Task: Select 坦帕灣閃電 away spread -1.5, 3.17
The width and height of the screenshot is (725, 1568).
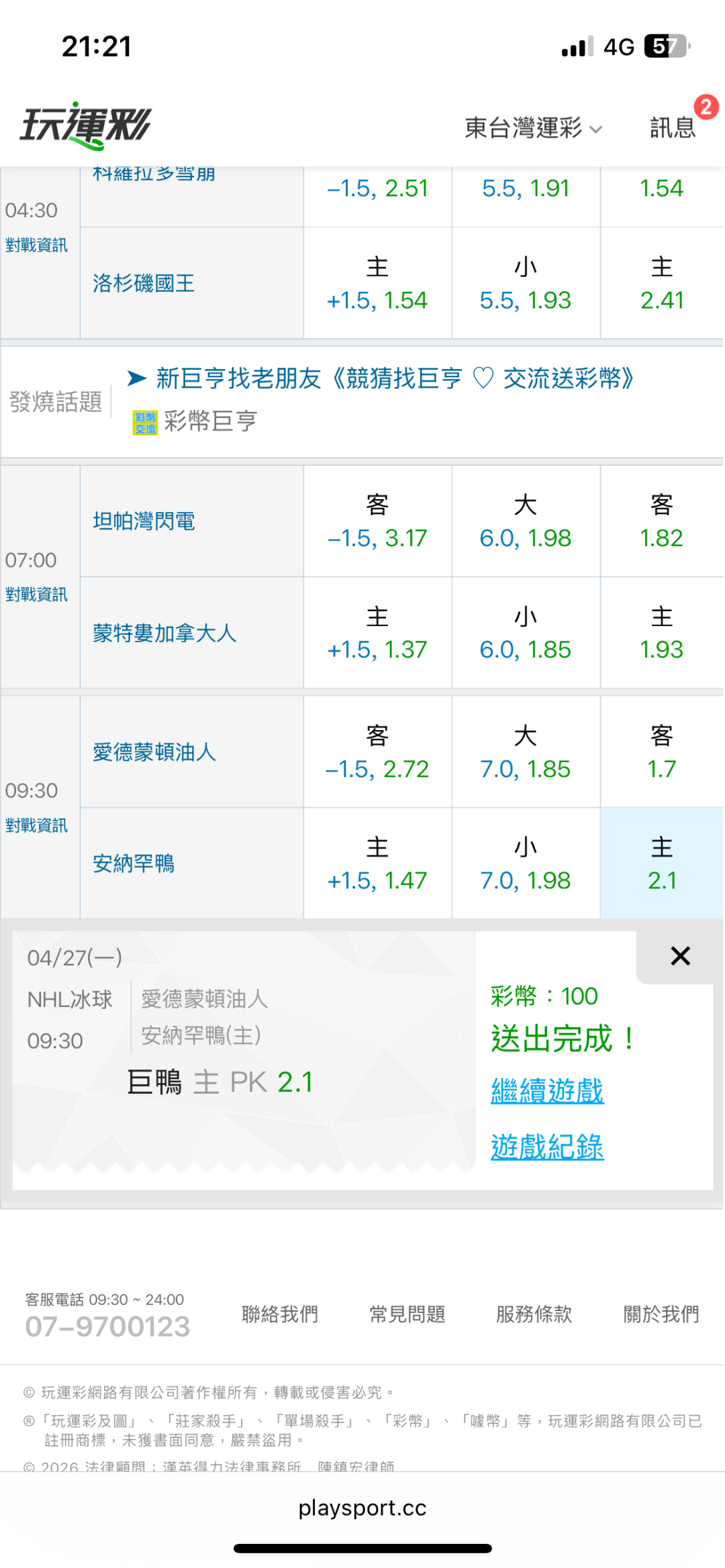Action: click(x=377, y=521)
